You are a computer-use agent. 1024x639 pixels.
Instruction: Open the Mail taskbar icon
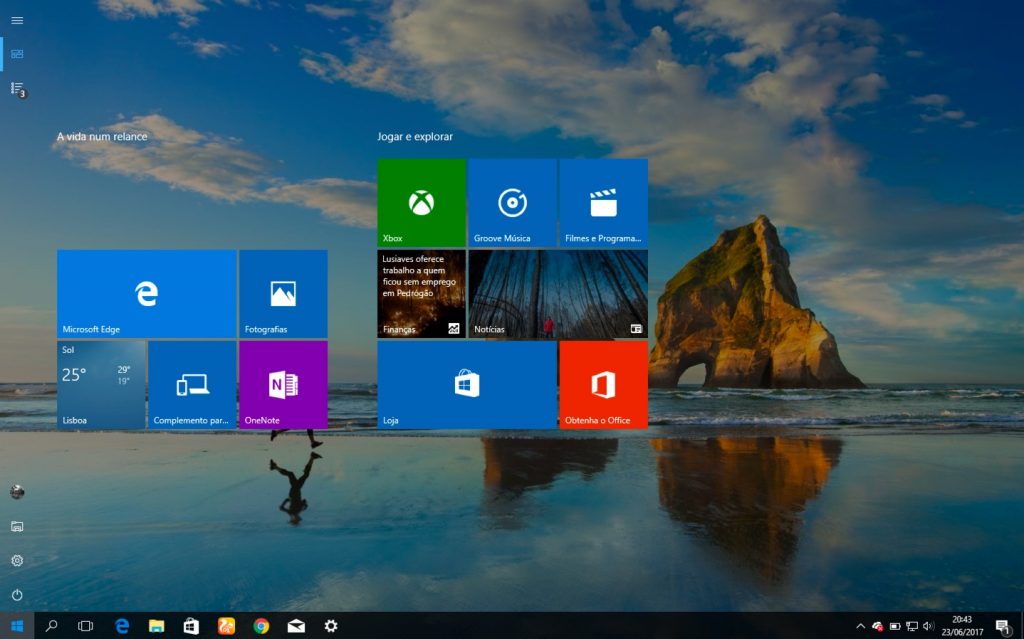tap(296, 626)
